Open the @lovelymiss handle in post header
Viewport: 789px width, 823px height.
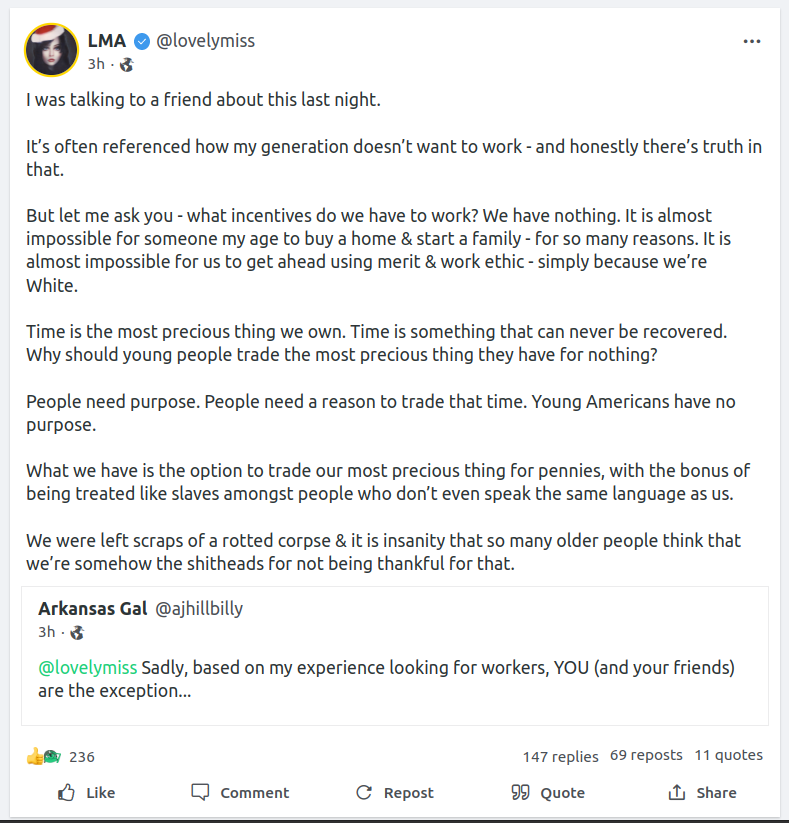tap(206, 41)
